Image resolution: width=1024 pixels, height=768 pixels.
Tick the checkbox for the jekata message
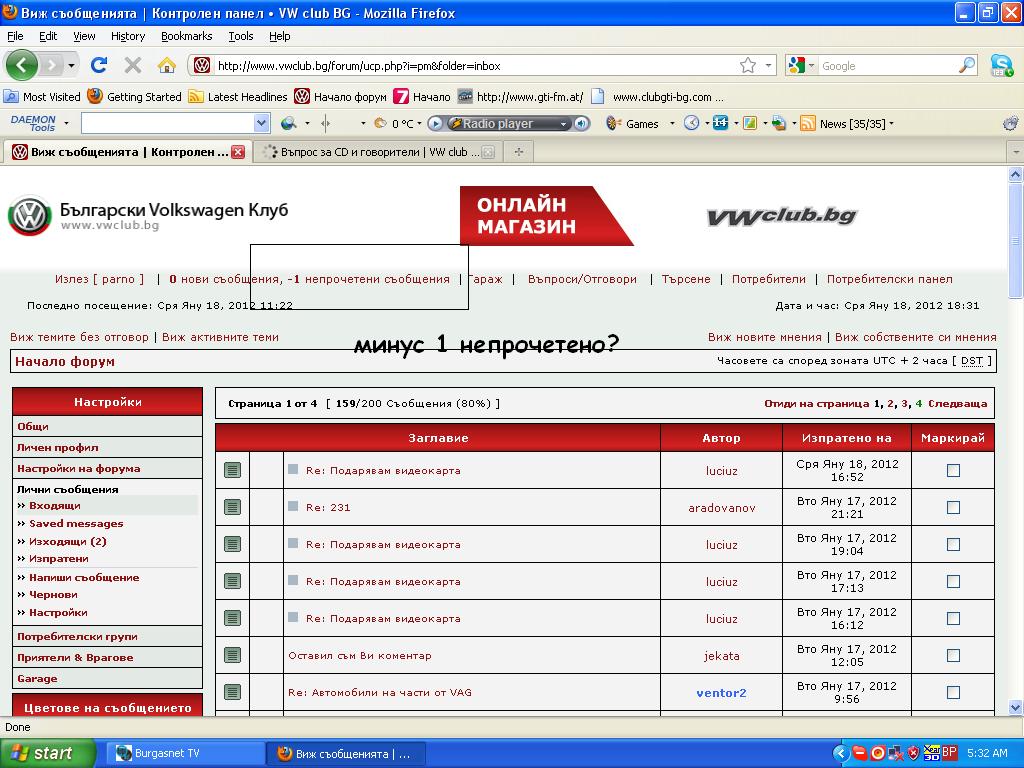[953, 656]
